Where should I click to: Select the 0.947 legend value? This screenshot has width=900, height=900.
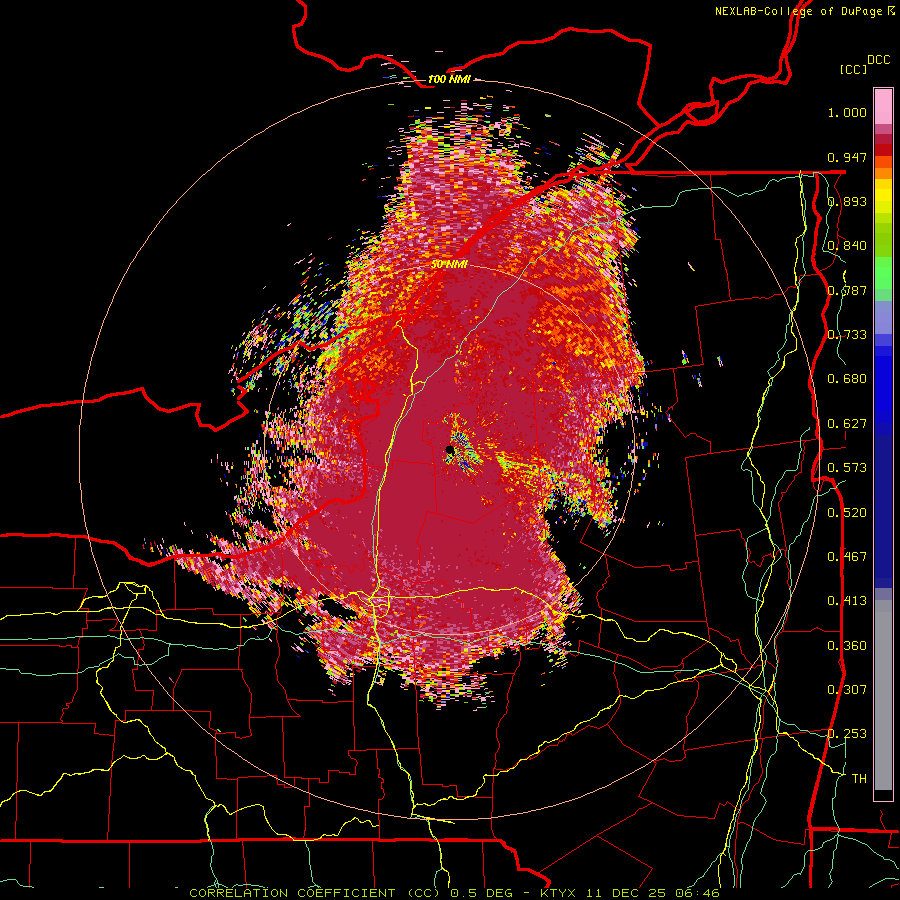847,157
